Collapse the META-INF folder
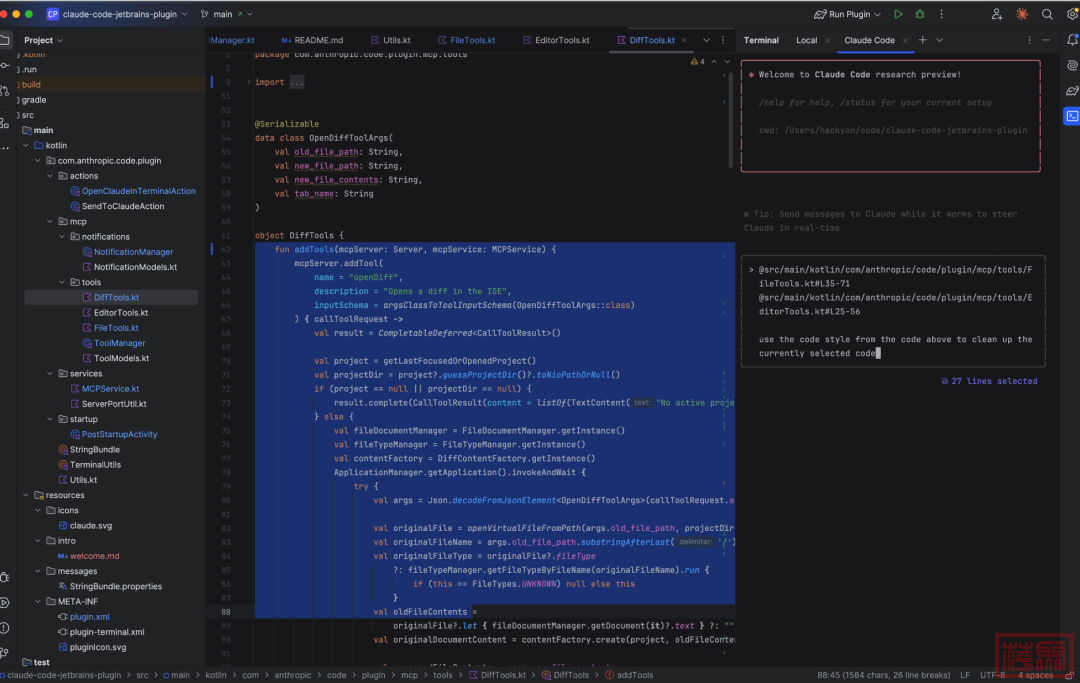The height and width of the screenshot is (683, 1080). (38, 601)
